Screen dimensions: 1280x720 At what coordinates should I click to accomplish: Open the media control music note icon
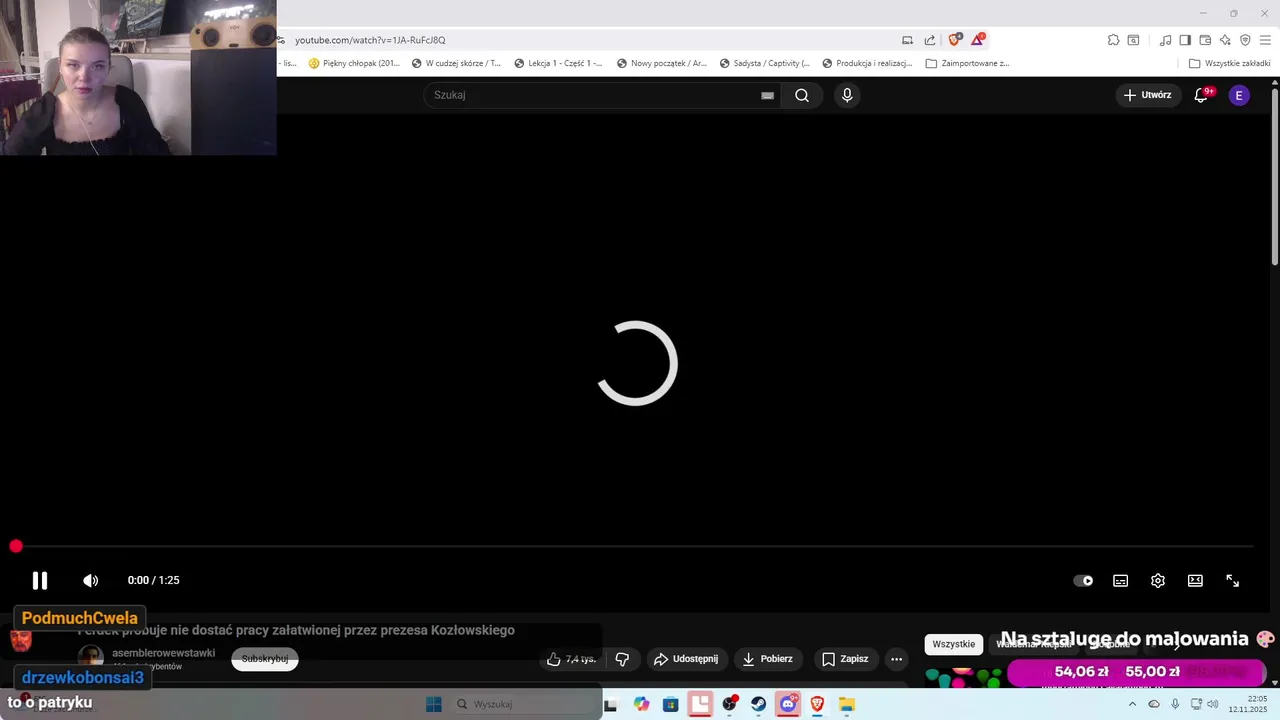click(x=1165, y=40)
